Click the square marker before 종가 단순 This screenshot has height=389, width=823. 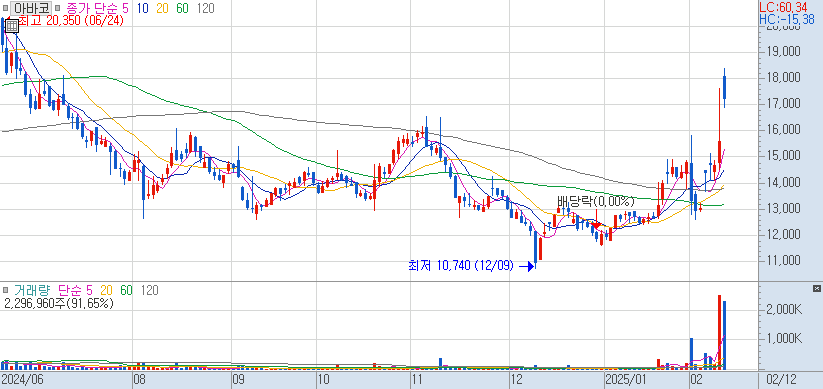(58, 8)
